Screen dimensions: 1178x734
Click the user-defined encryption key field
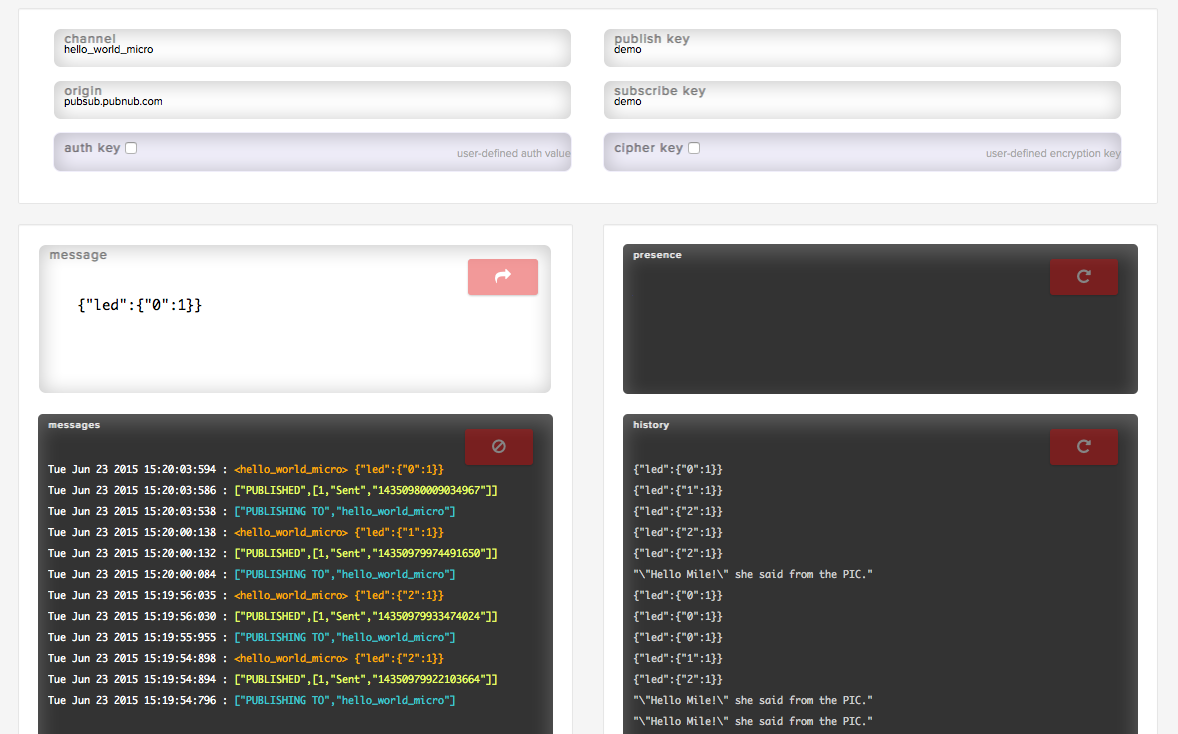[x=950, y=153]
